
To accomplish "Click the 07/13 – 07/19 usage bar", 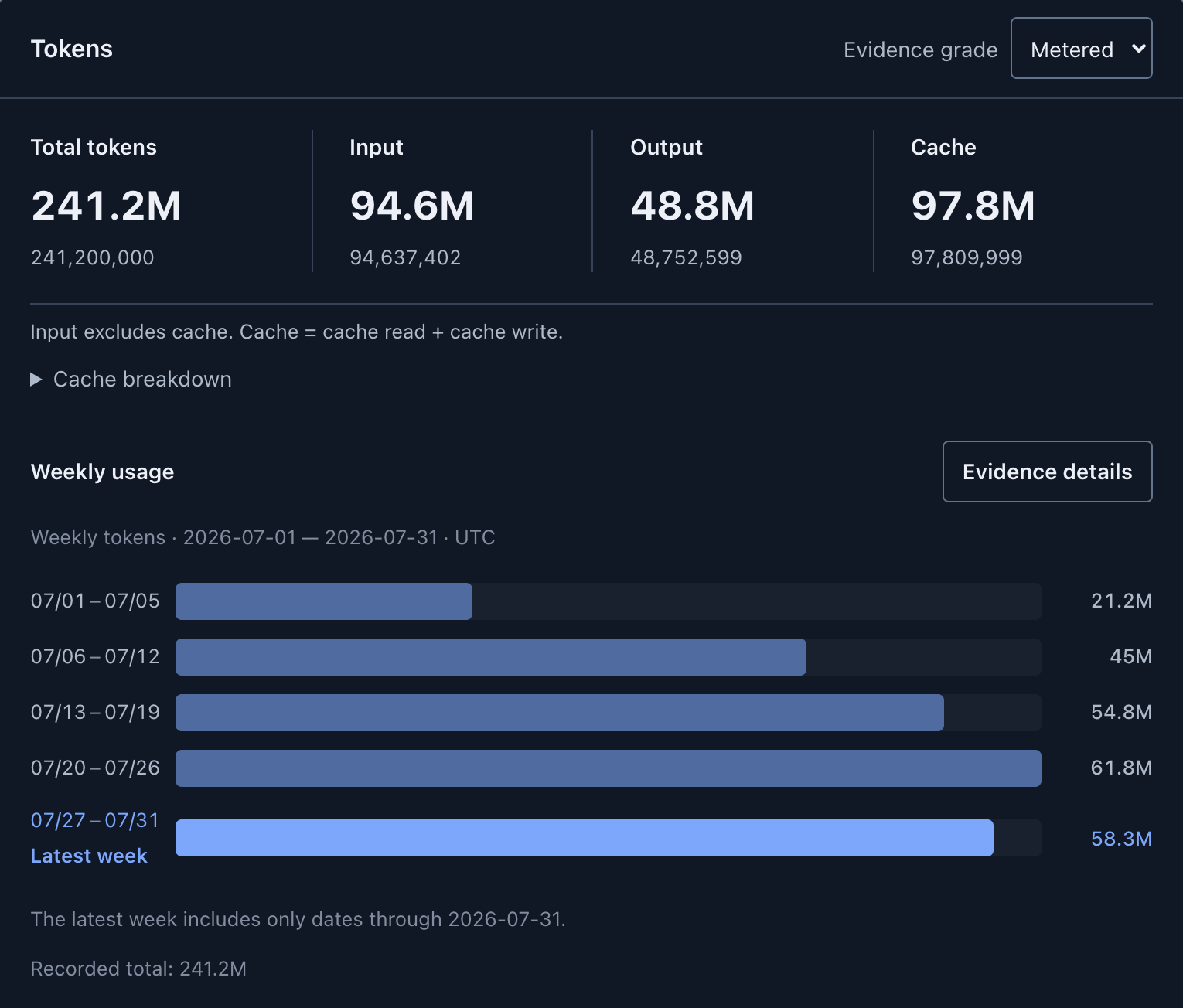I will pyautogui.click(x=560, y=713).
